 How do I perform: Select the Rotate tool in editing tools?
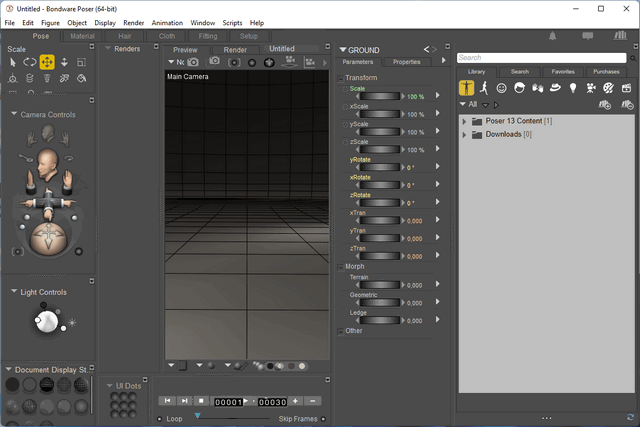coord(30,62)
